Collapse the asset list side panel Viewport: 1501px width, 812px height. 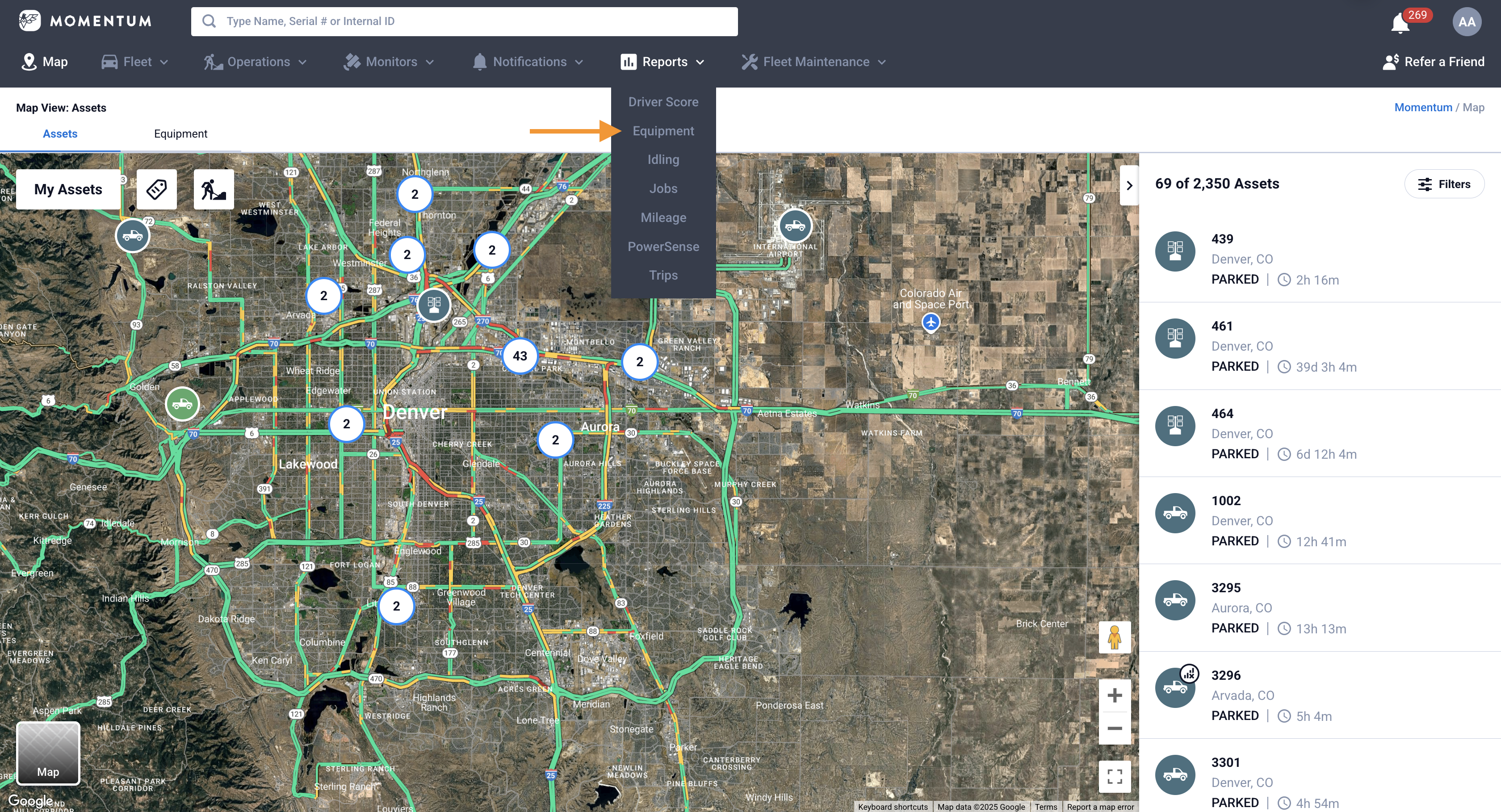tap(1129, 185)
